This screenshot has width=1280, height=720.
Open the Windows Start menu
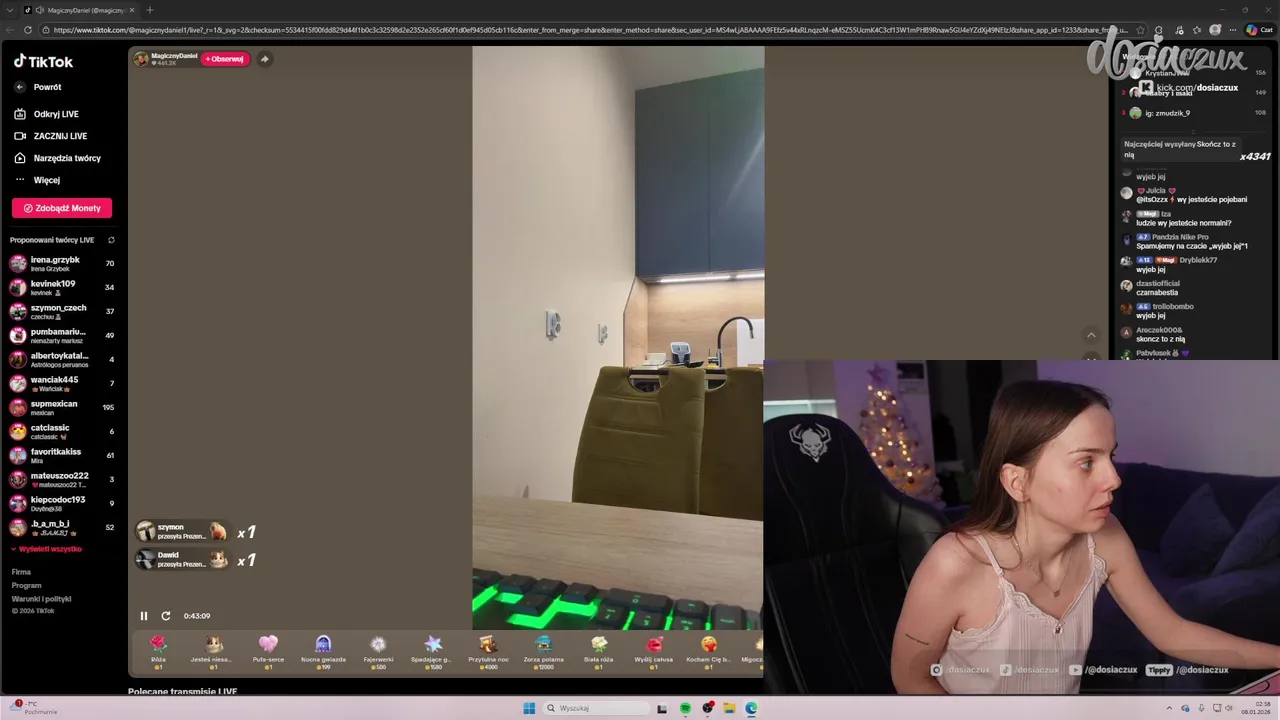529,708
